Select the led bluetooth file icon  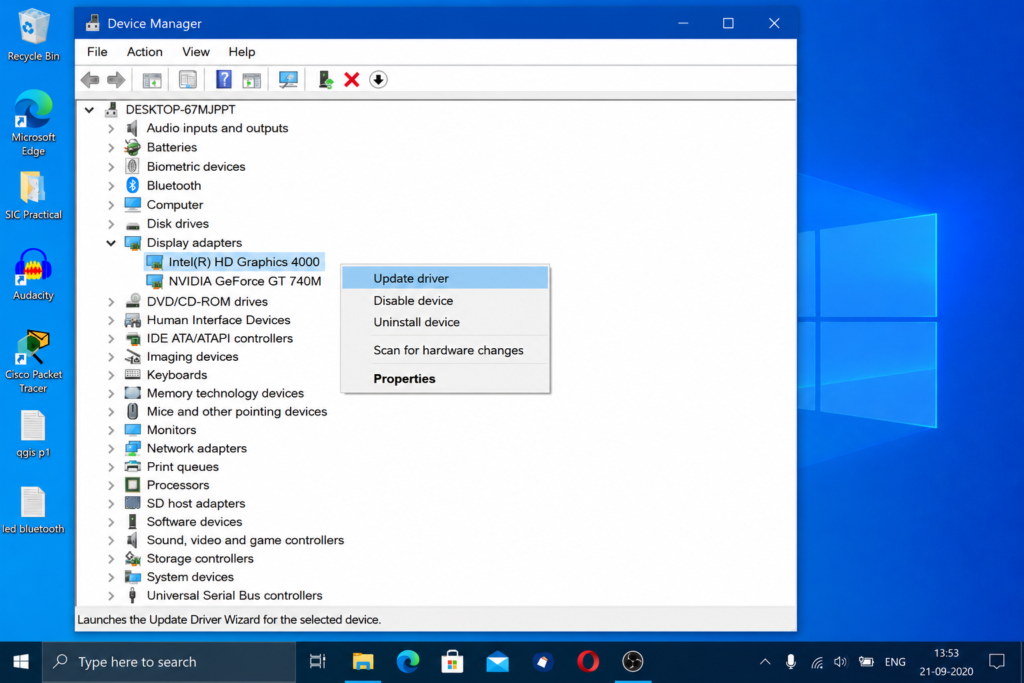tap(33, 510)
